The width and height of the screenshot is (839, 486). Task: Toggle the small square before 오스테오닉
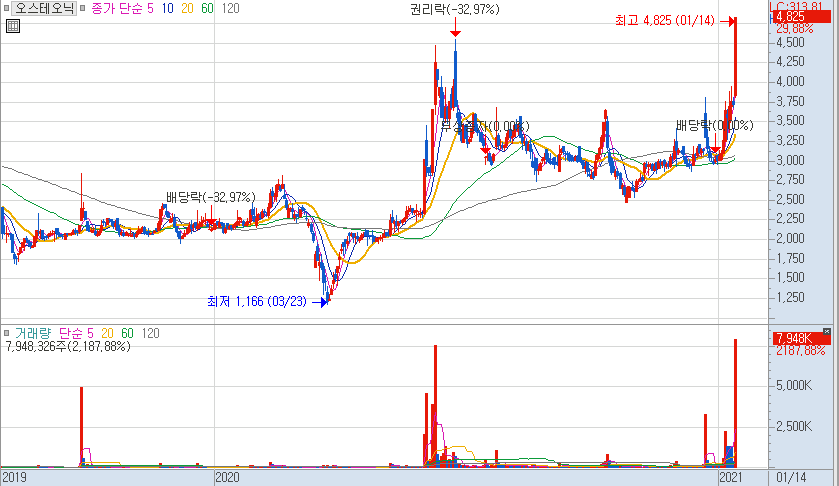[x=6, y=8]
